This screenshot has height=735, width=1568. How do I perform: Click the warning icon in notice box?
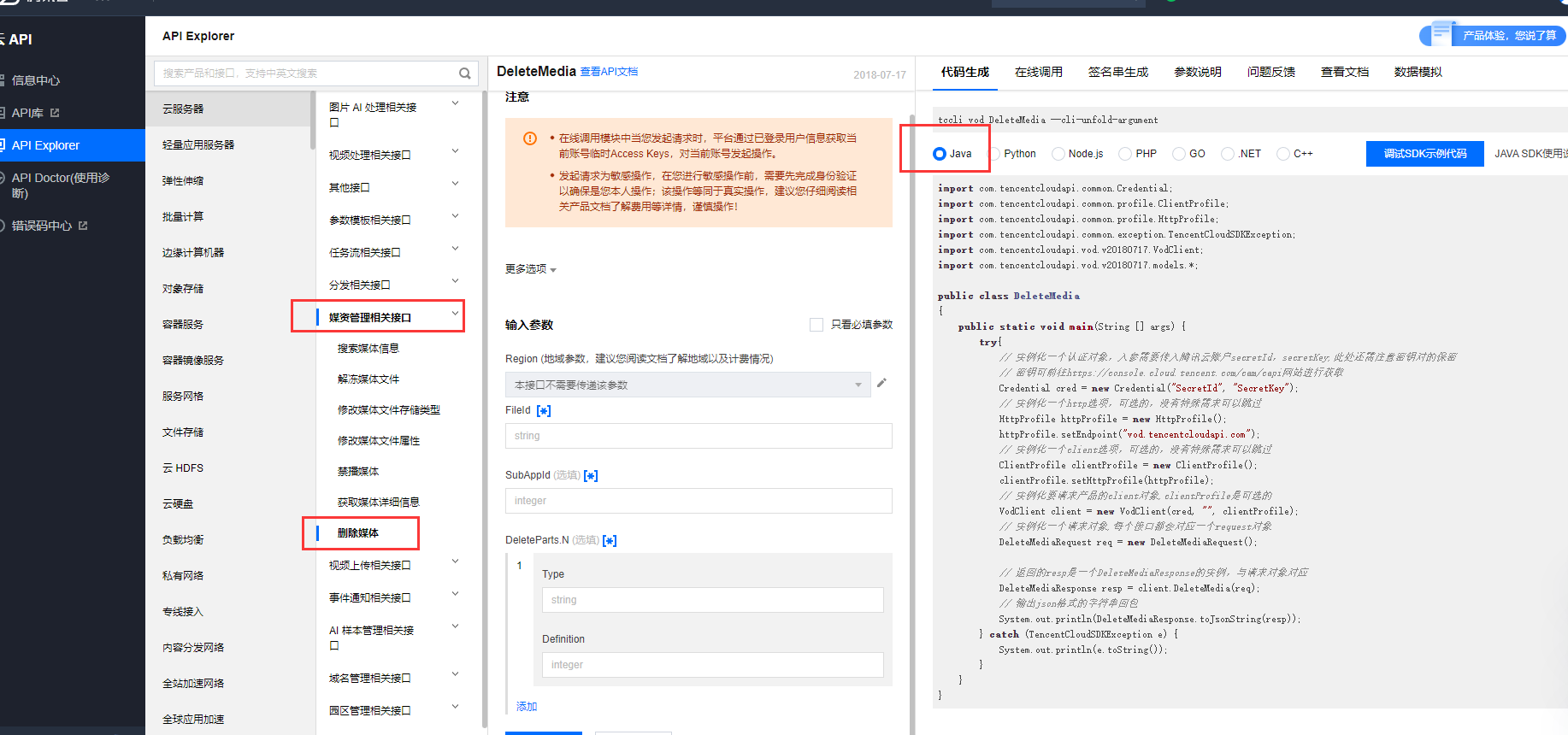pyautogui.click(x=530, y=138)
